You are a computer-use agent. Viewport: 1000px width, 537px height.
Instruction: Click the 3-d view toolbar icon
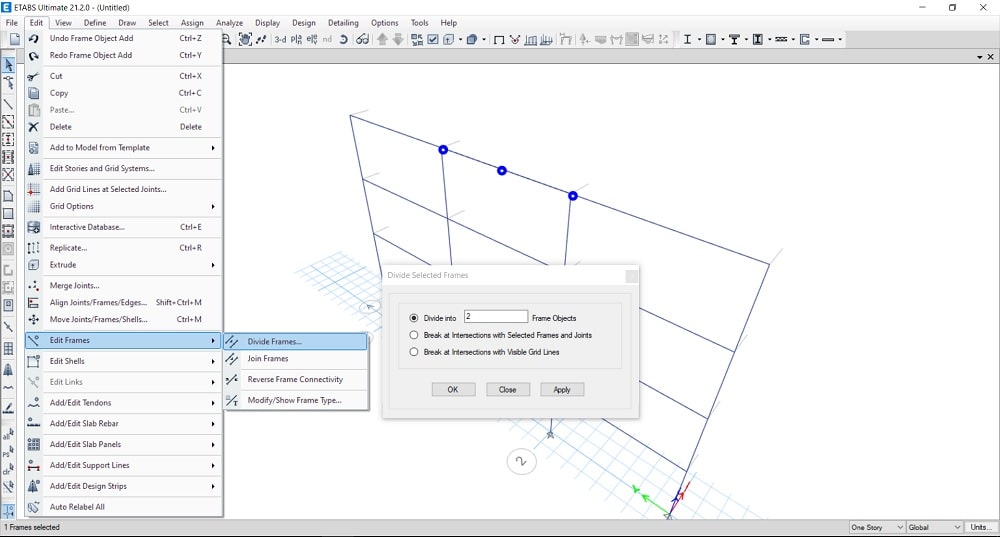point(280,40)
